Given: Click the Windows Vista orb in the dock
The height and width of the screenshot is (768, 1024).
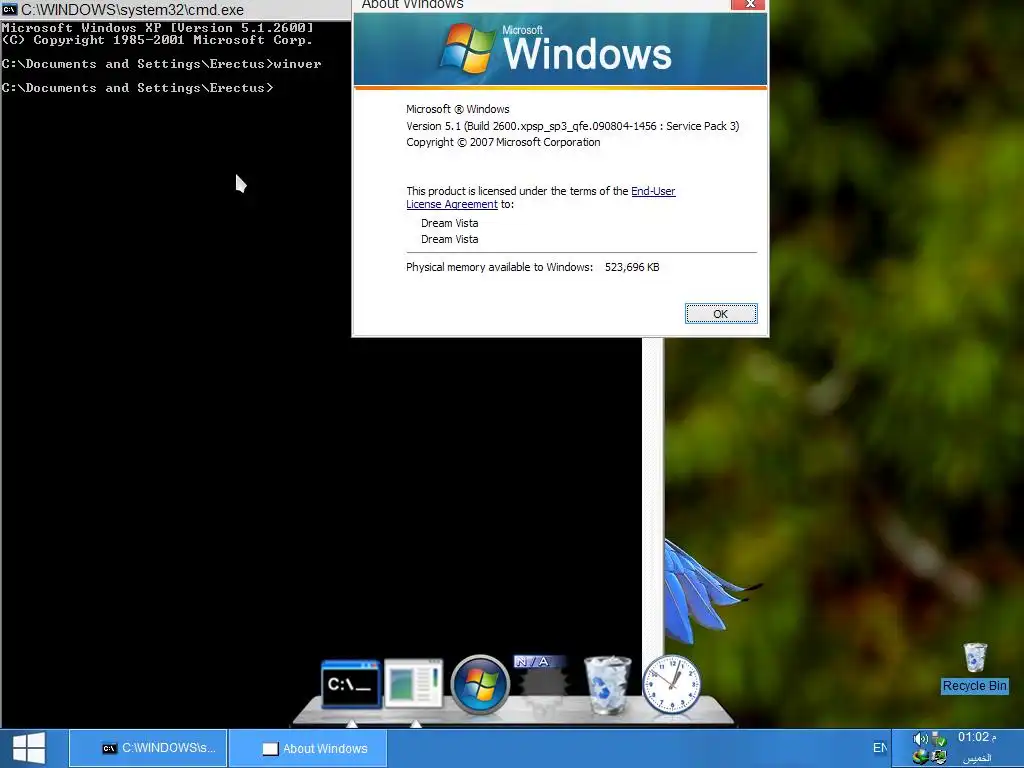Looking at the screenshot, I should (x=480, y=684).
